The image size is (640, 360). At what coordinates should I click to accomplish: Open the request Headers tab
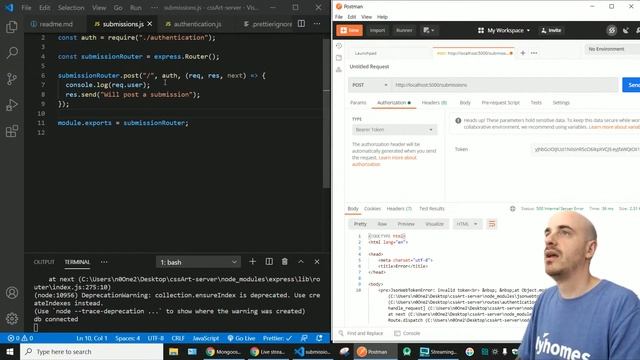pos(434,103)
